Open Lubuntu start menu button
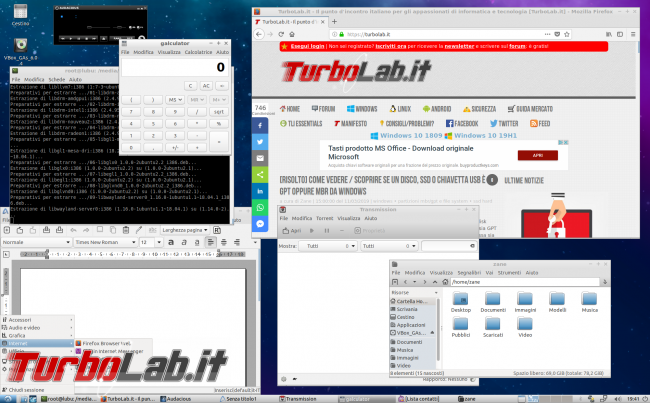 click(7, 399)
